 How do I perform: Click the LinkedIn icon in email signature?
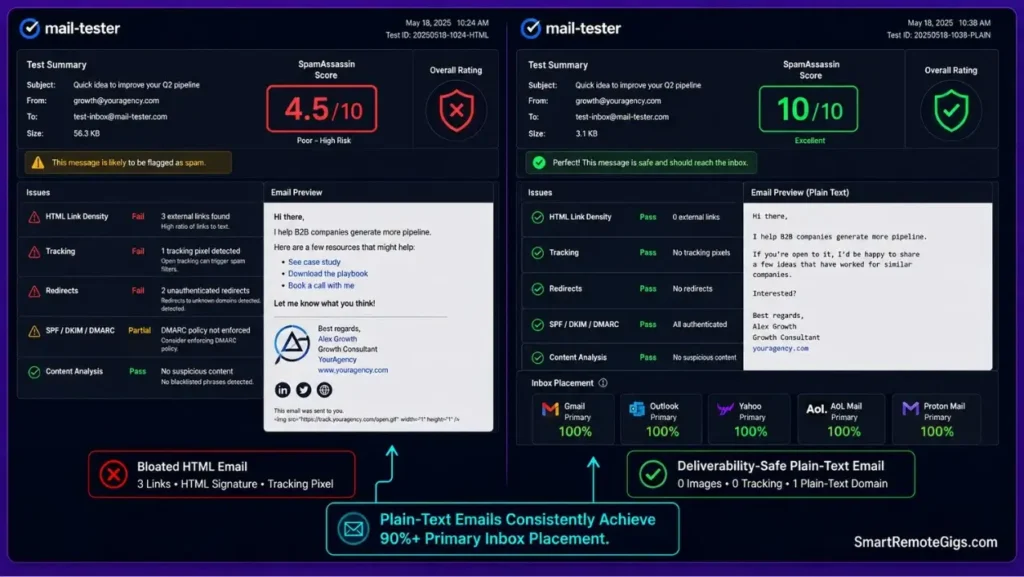(282, 390)
